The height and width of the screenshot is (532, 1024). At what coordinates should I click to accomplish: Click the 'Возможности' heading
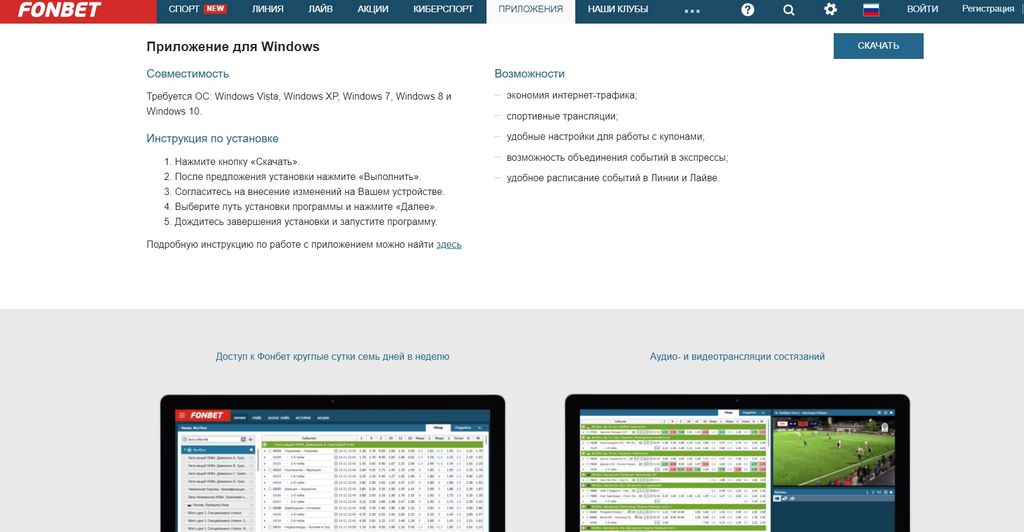(529, 74)
